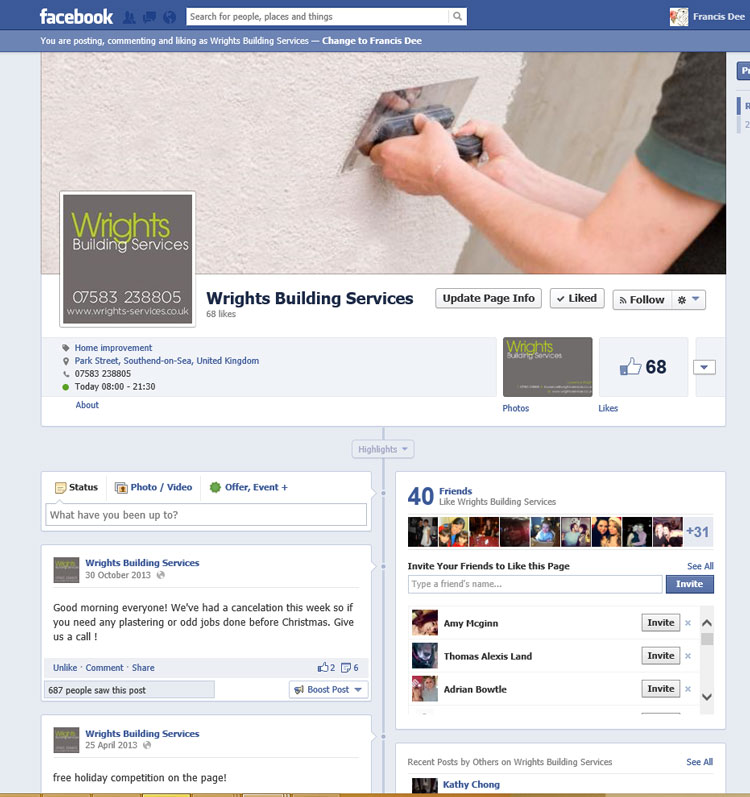Screen dimensions: 750x797
Task: Open Kathy Chong's profile link
Action: (x=471, y=784)
